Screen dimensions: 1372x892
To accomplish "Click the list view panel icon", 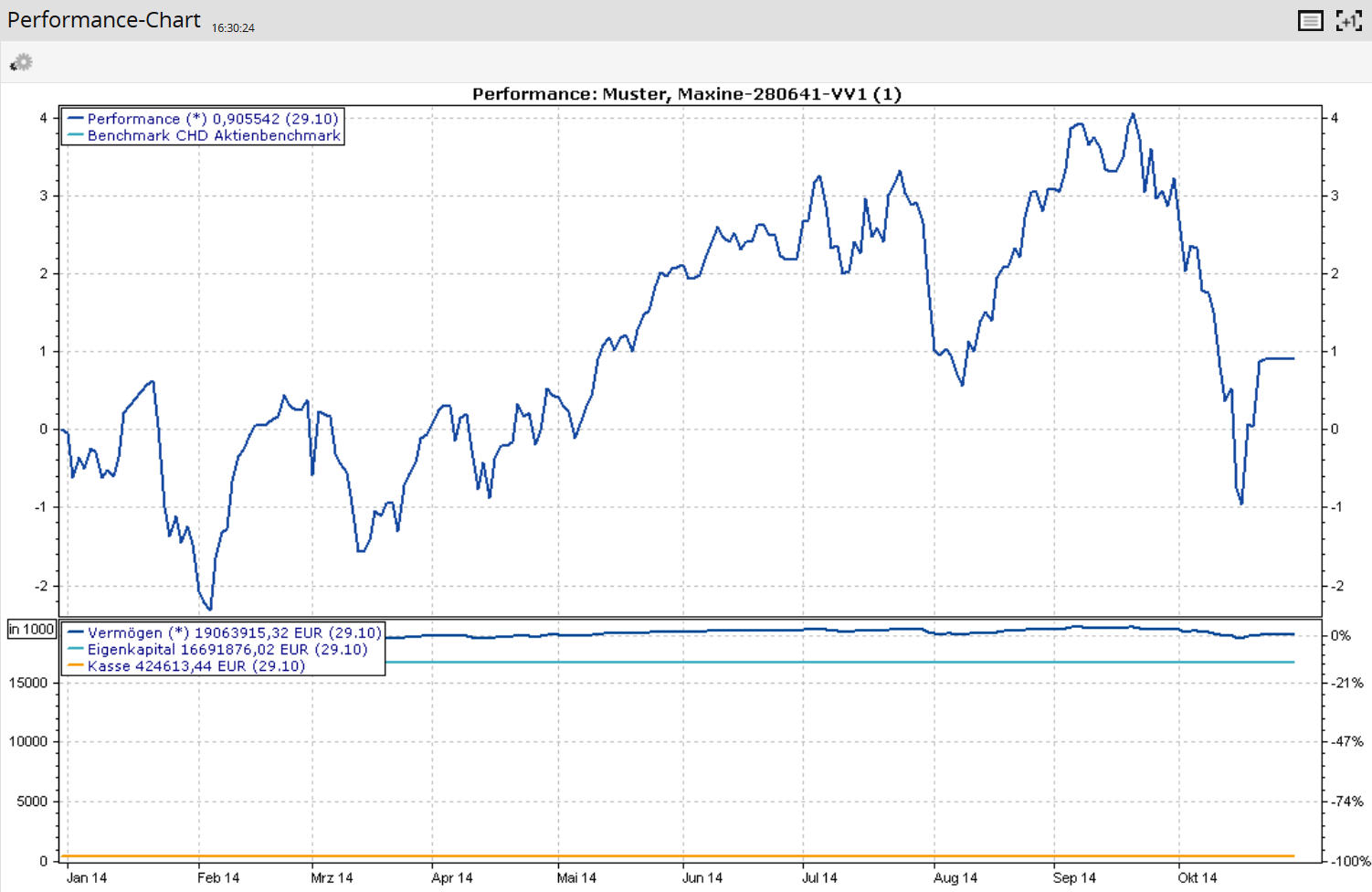I will point(1310,21).
